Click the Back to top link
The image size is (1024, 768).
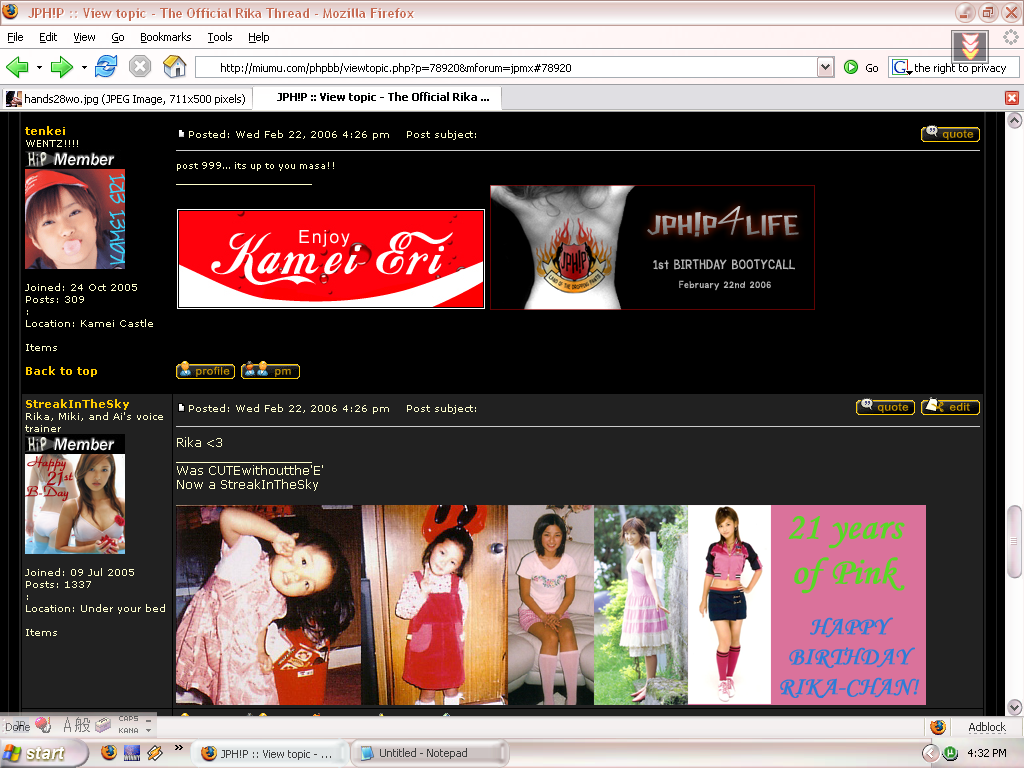coord(61,371)
